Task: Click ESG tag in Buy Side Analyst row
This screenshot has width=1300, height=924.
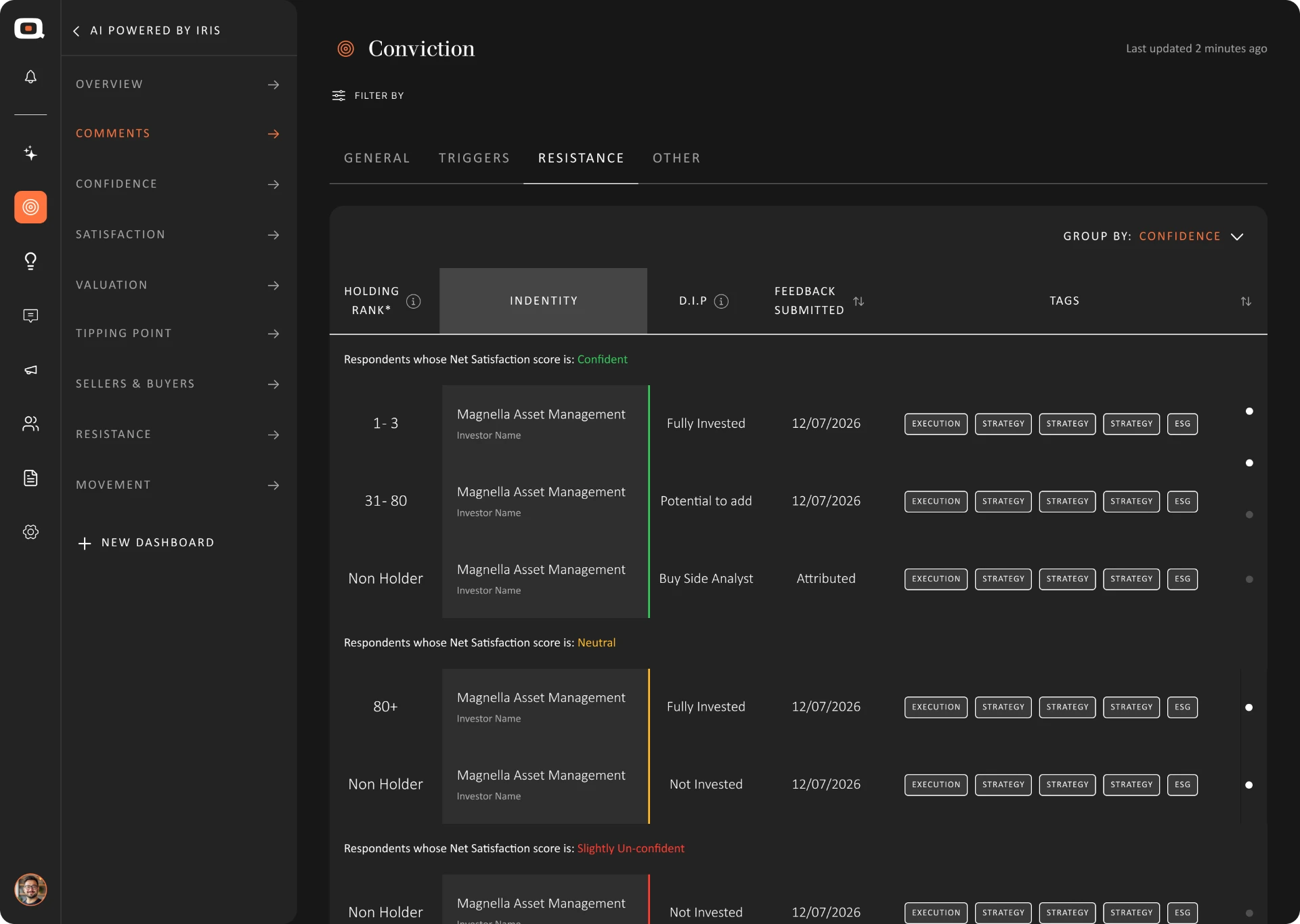Action: (1182, 579)
